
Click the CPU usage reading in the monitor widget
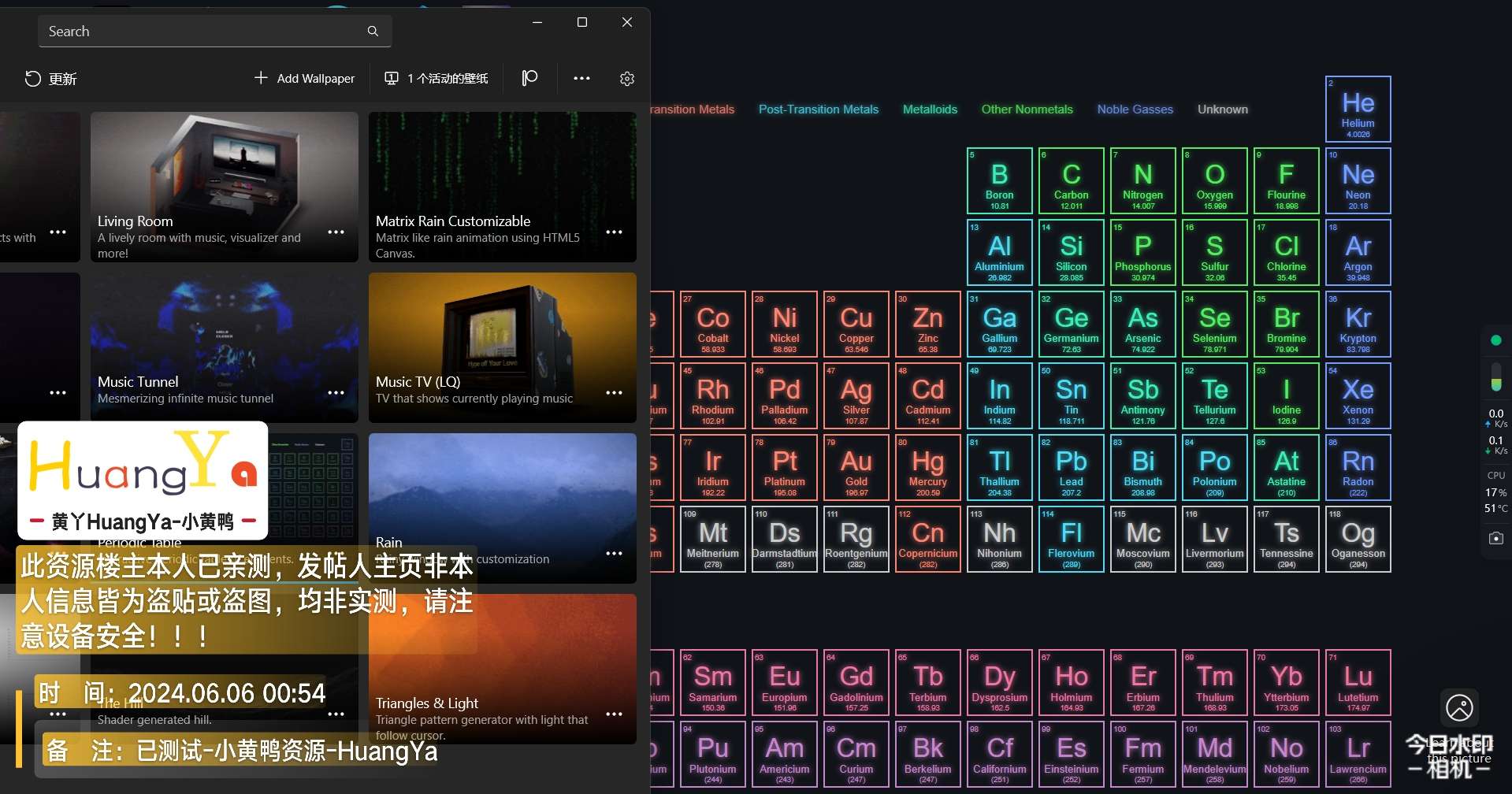[1496, 492]
